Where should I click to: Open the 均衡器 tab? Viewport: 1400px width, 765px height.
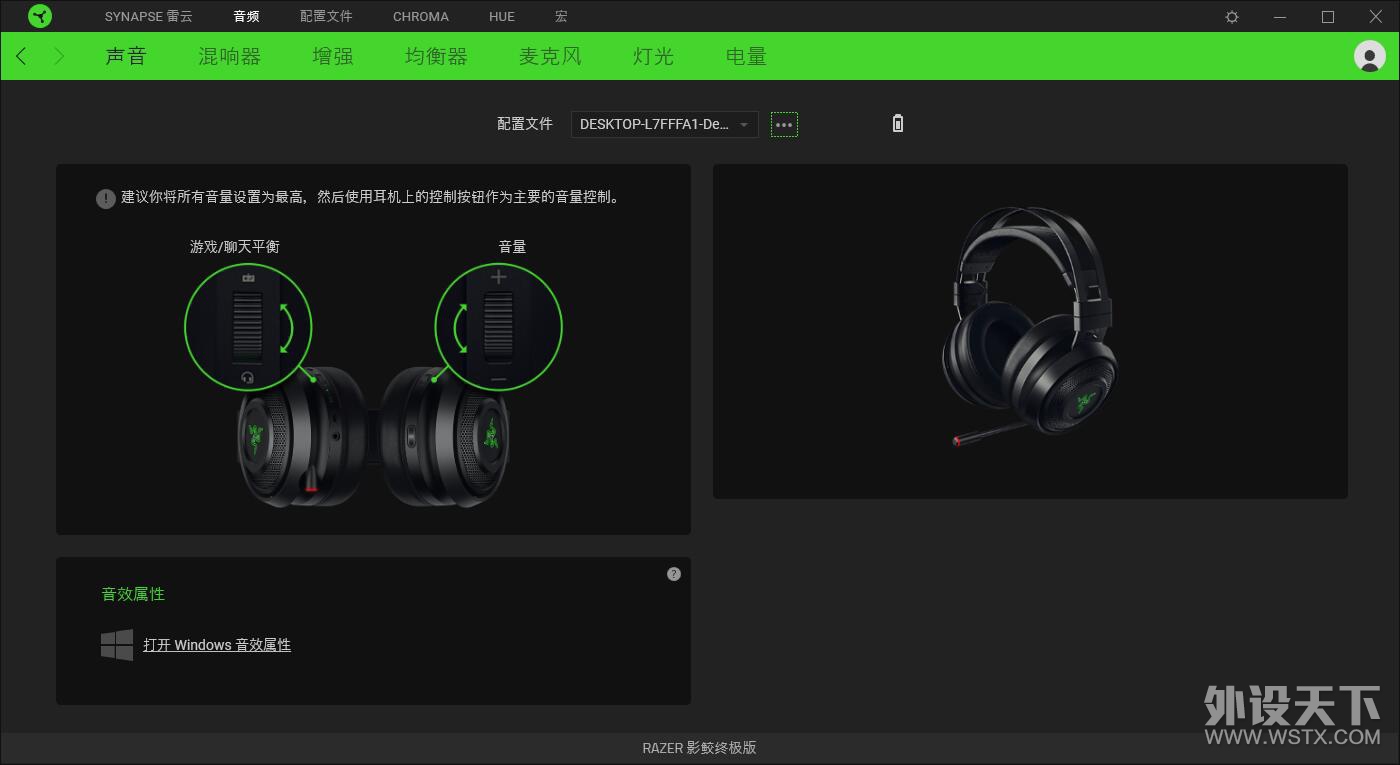(x=436, y=56)
